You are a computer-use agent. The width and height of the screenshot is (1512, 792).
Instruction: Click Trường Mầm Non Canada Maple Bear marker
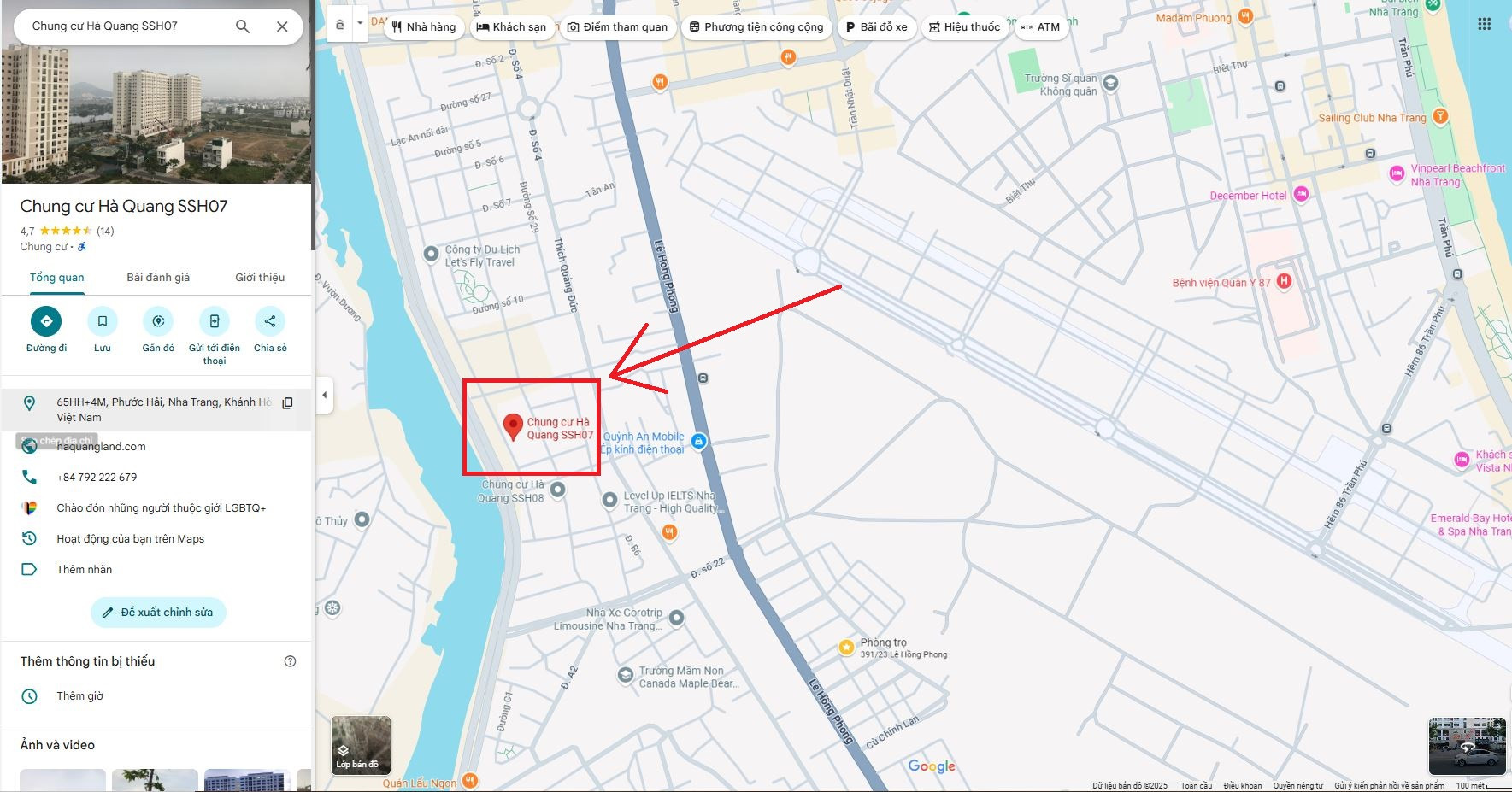point(626,675)
